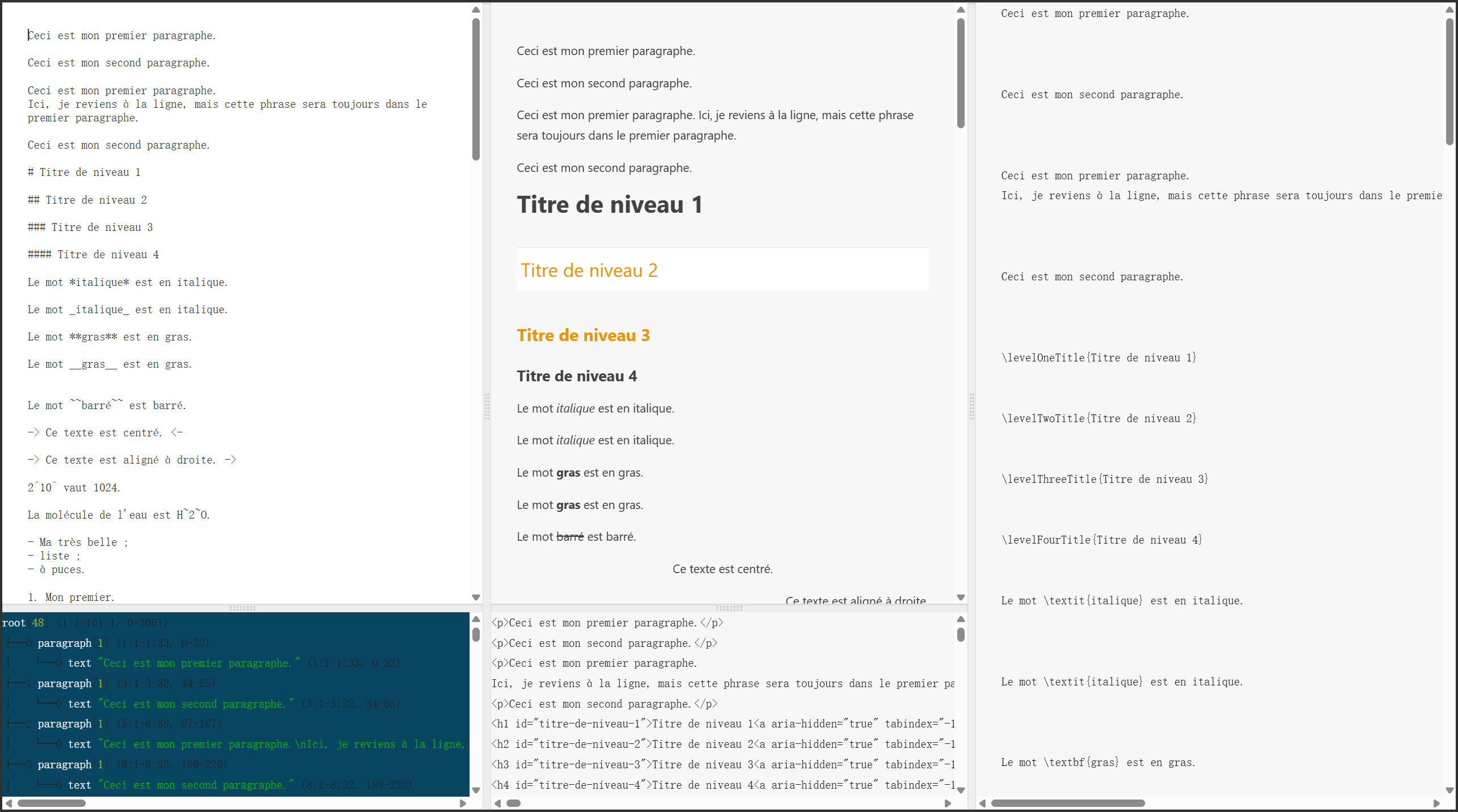Click the horizontal divider grip above the syntax tree

coord(242,608)
